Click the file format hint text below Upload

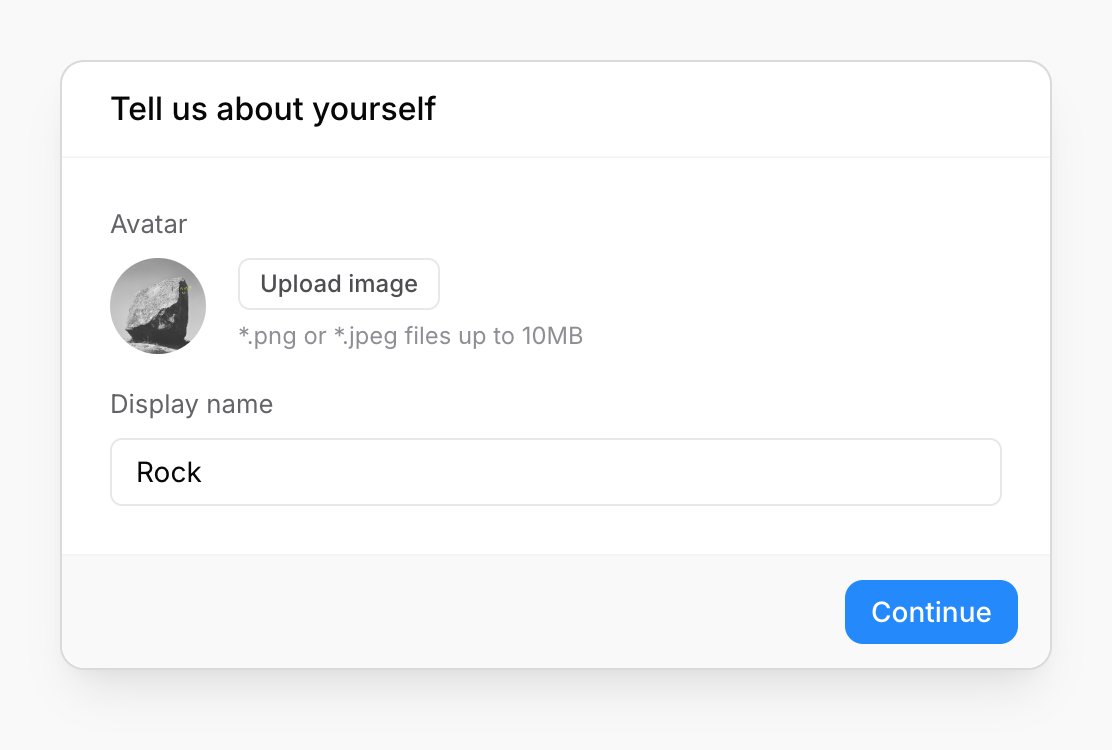pos(410,336)
